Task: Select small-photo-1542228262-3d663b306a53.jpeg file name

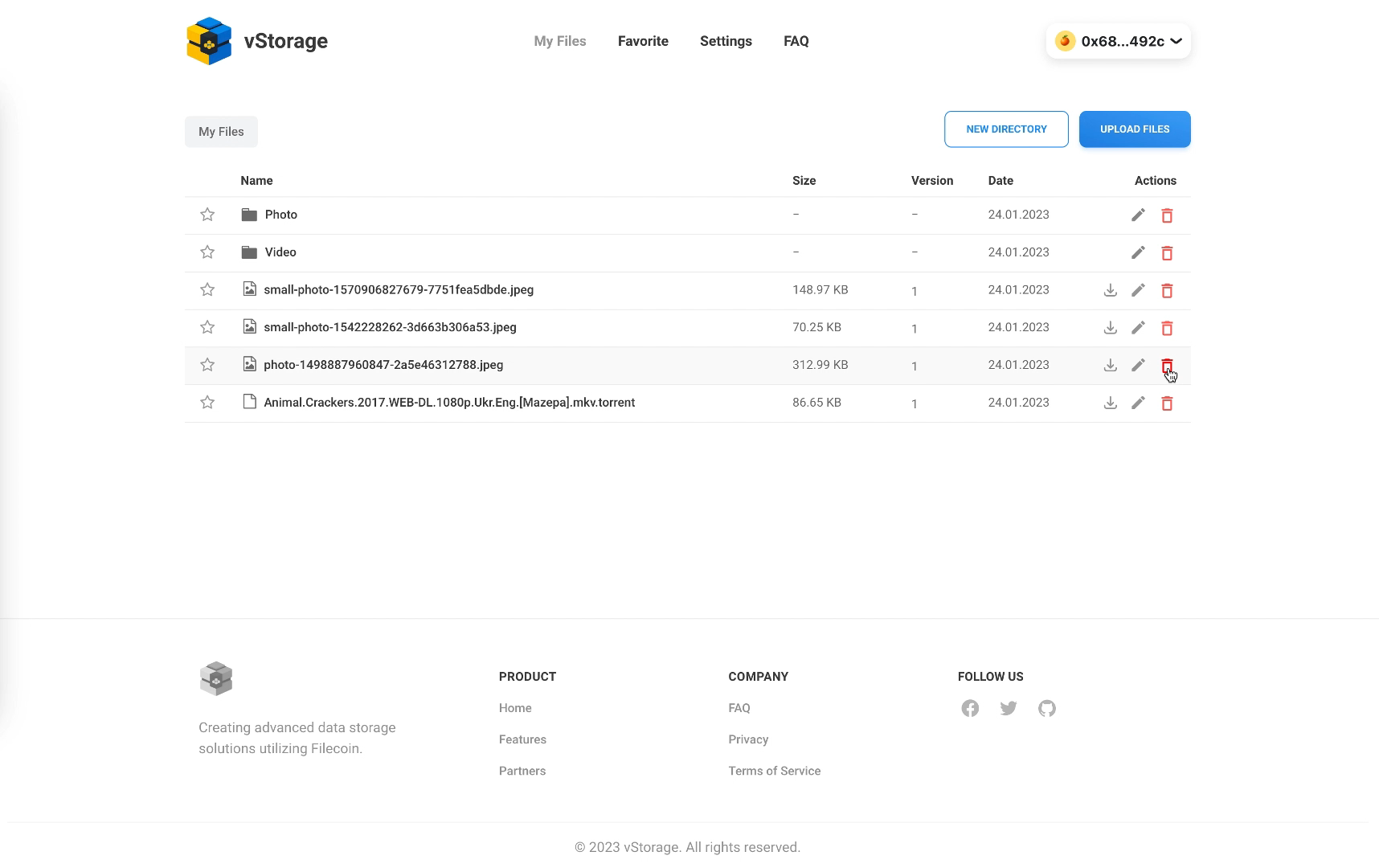Action: tap(390, 327)
